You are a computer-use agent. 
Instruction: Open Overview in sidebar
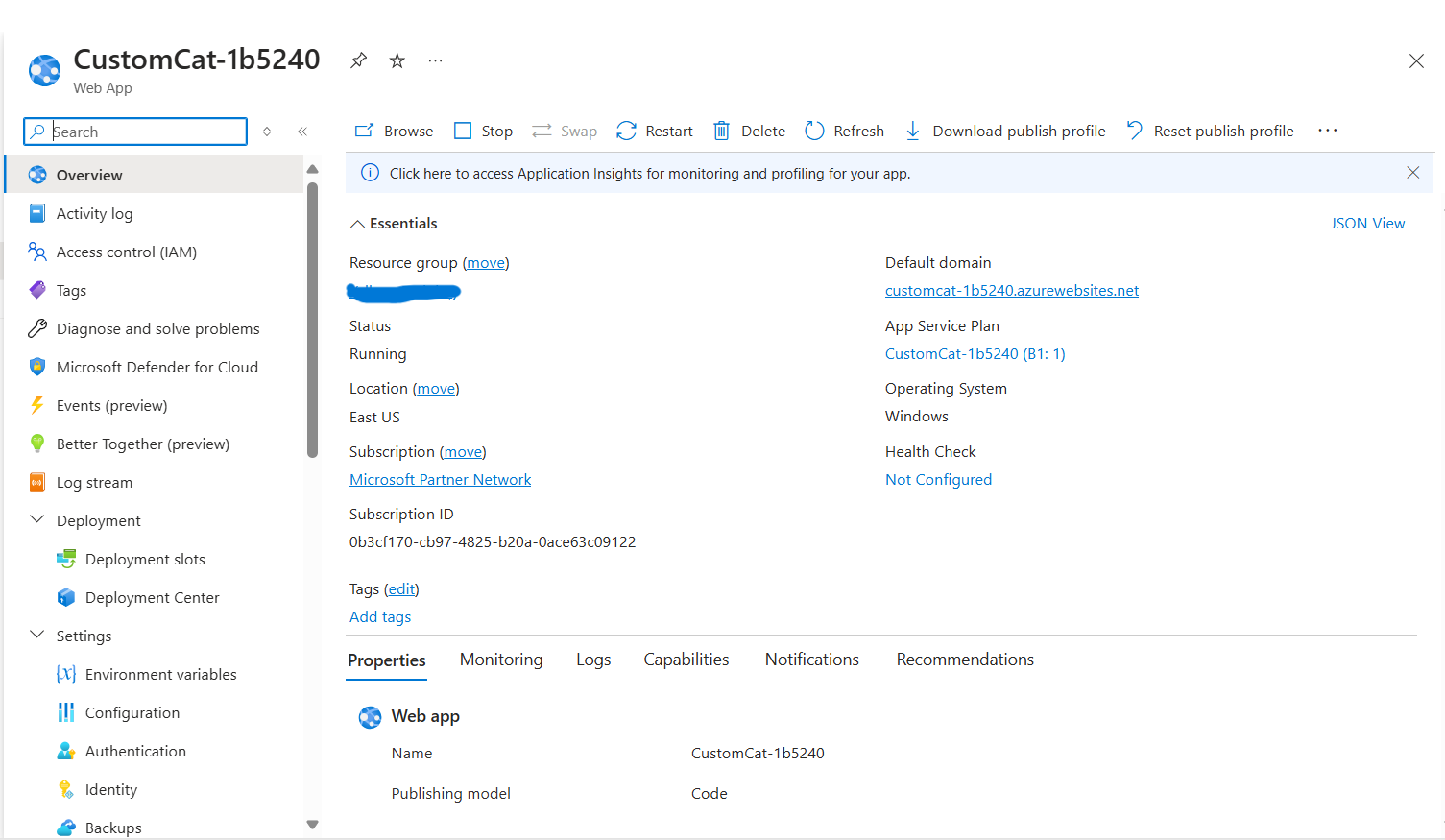[x=155, y=175]
